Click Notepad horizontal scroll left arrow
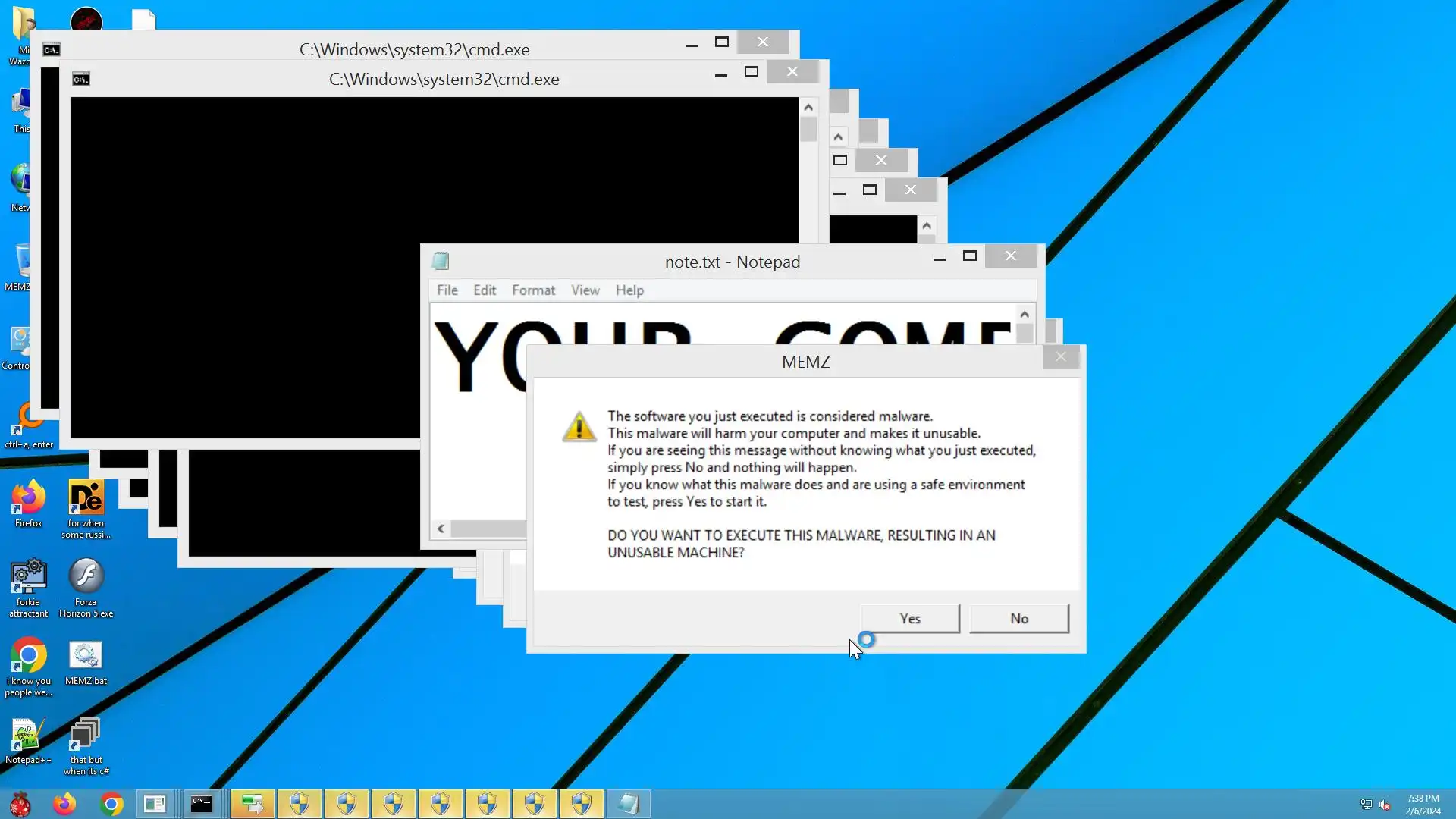The height and width of the screenshot is (819, 1456). 441,529
